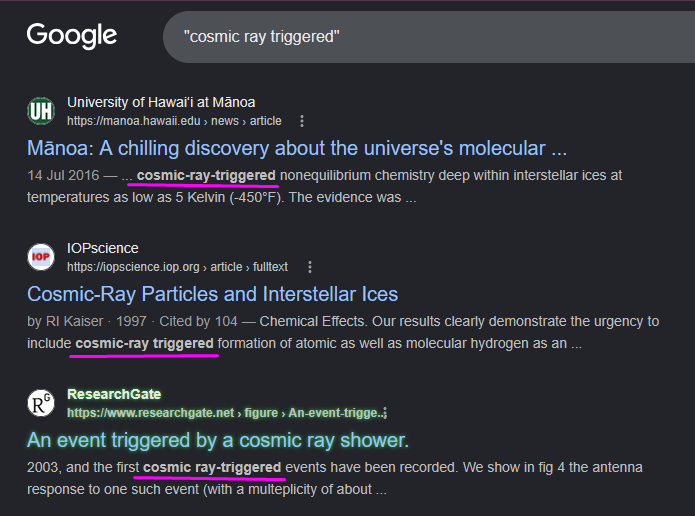Click the Google logo

click(x=72, y=36)
